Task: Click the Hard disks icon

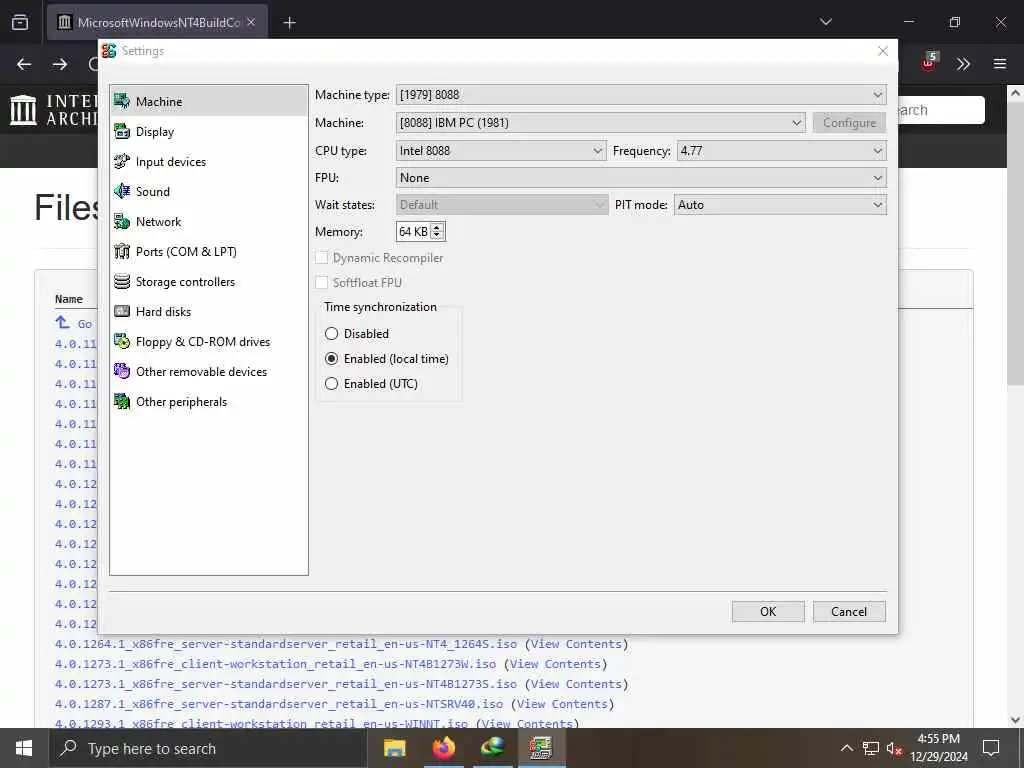Action: (x=122, y=312)
